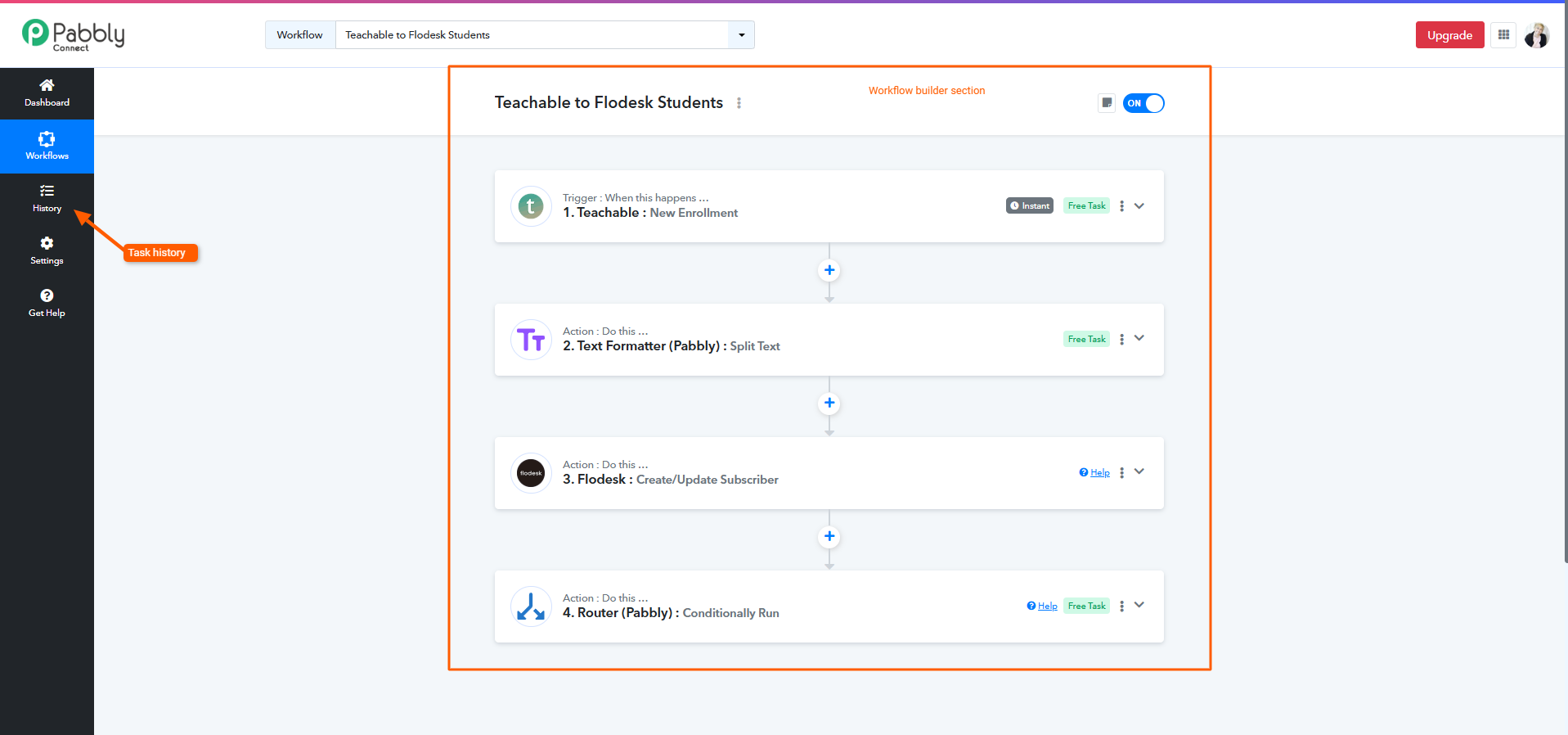Open the workflow selector dropdown arrow
1568x735 pixels.
click(741, 35)
